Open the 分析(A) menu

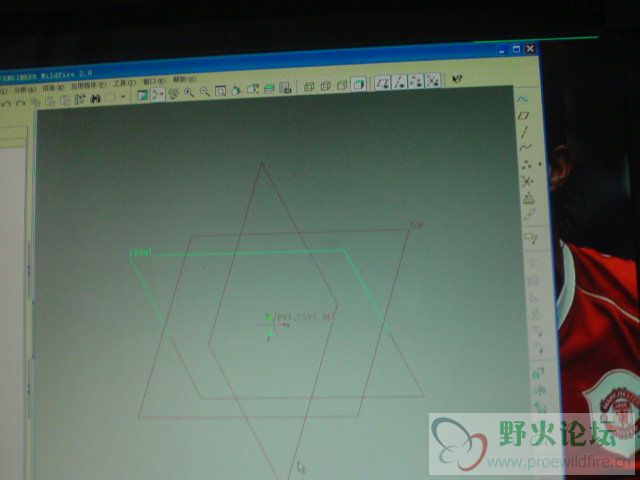24,89
